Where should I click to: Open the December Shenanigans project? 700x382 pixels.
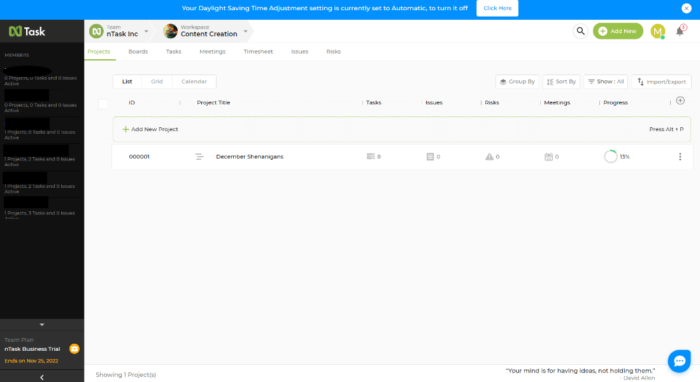point(250,157)
